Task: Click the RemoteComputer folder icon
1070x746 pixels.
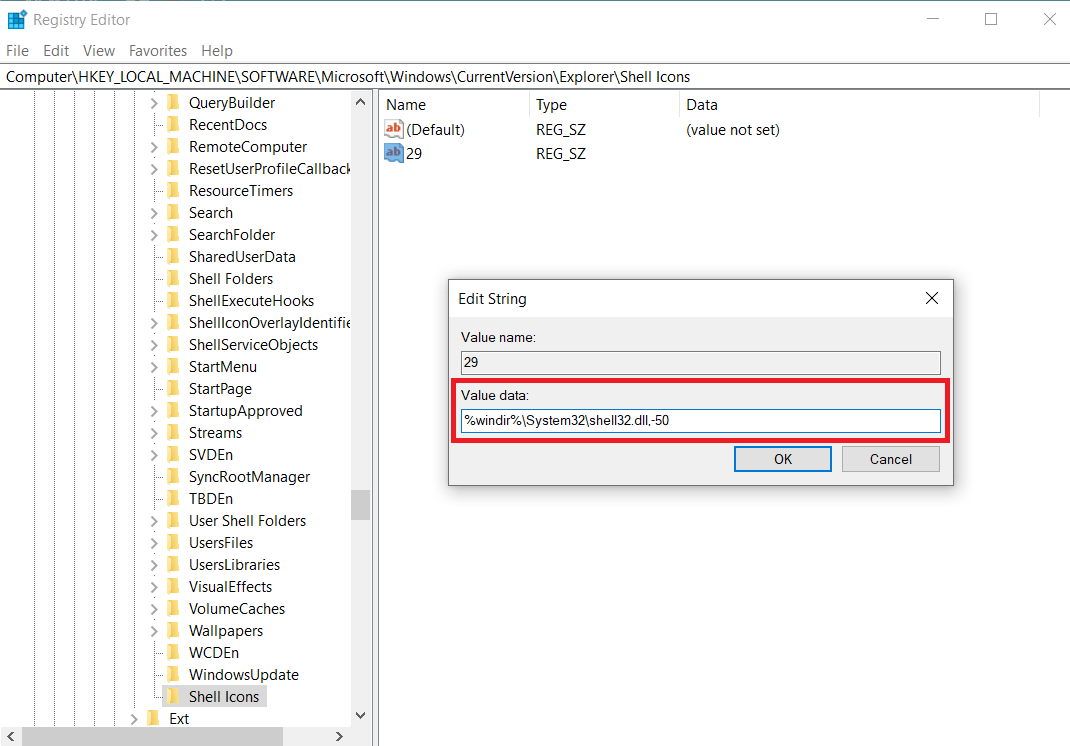Action: tap(173, 147)
